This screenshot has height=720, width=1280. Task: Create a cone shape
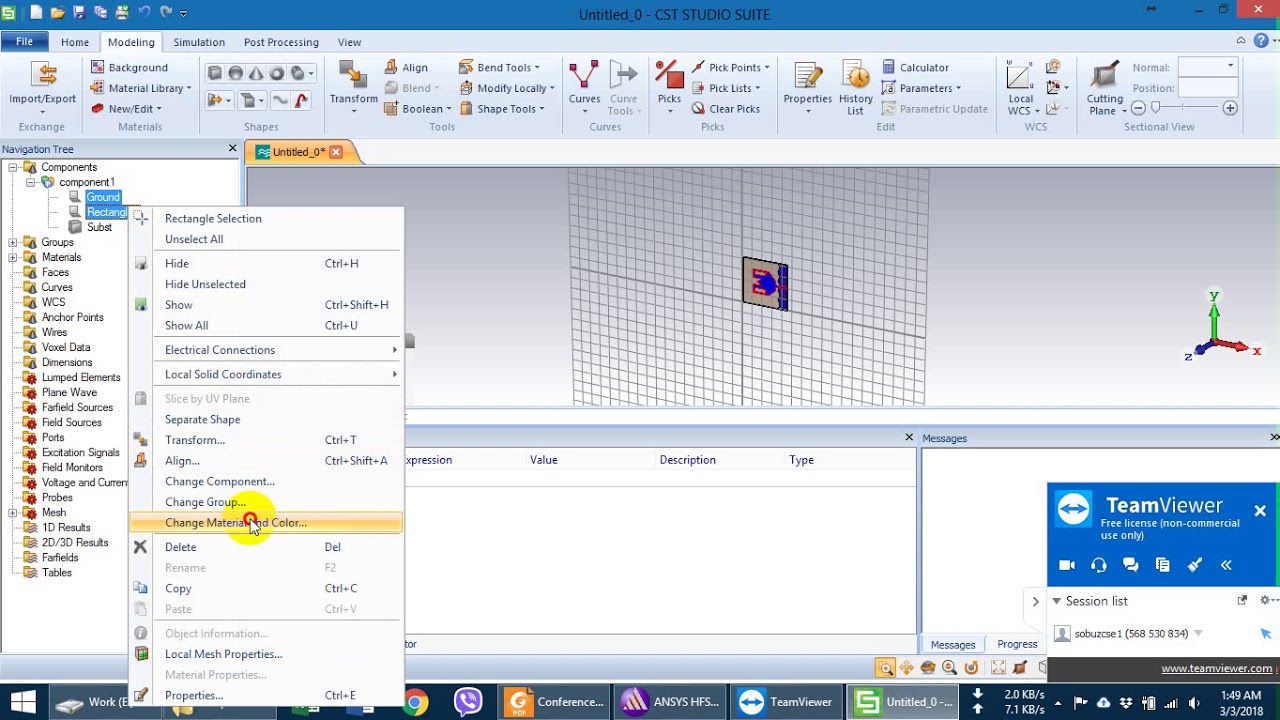pyautogui.click(x=256, y=73)
